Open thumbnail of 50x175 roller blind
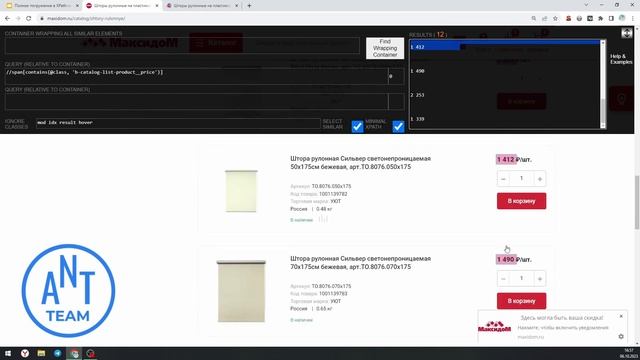Viewport: 640px width, 360px height. click(x=241, y=191)
